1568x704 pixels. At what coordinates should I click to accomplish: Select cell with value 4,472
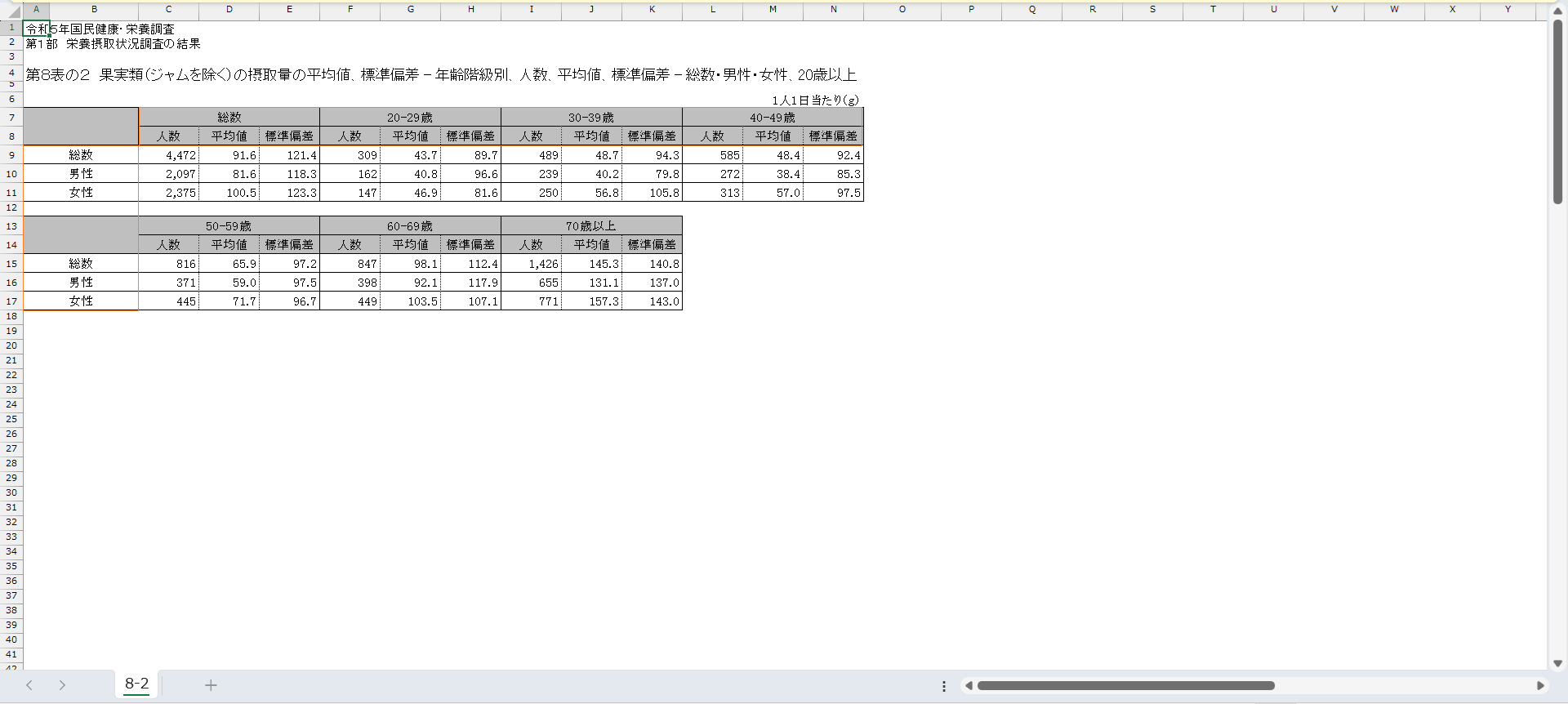pyautogui.click(x=169, y=155)
